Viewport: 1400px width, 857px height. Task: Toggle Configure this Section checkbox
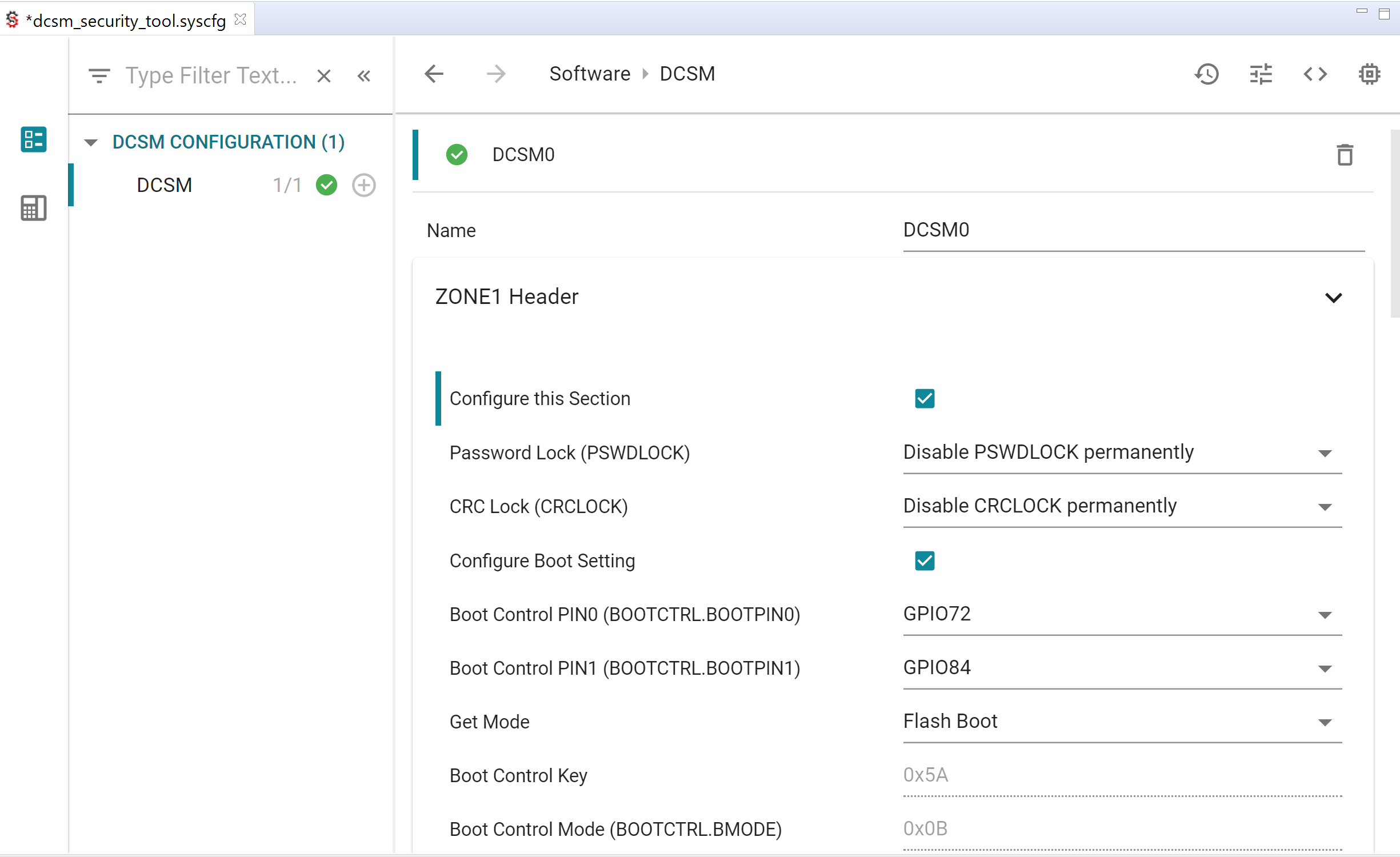coord(925,398)
